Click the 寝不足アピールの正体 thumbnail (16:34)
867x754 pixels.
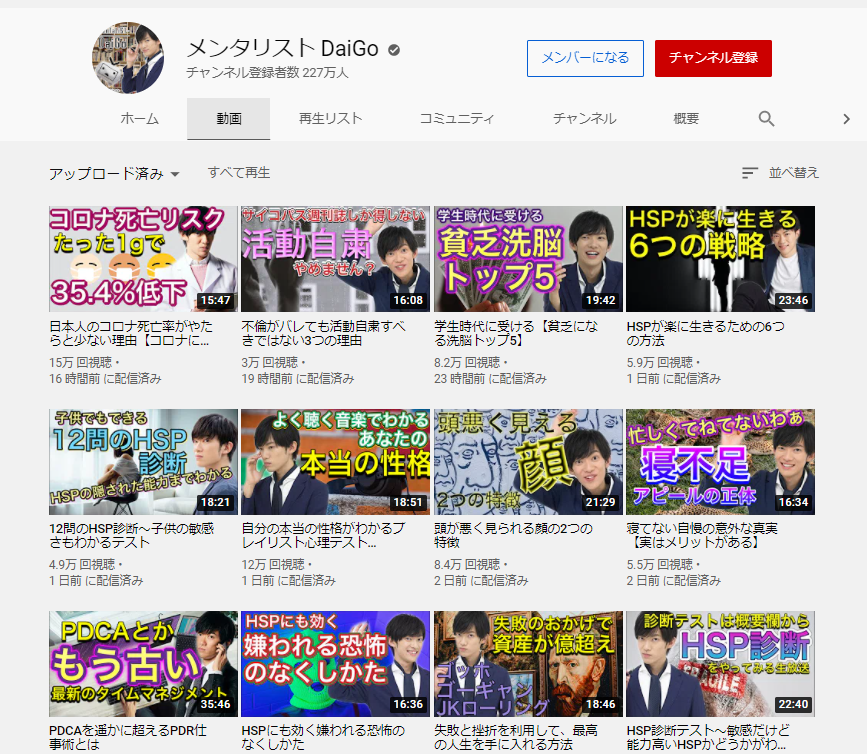tap(720, 462)
